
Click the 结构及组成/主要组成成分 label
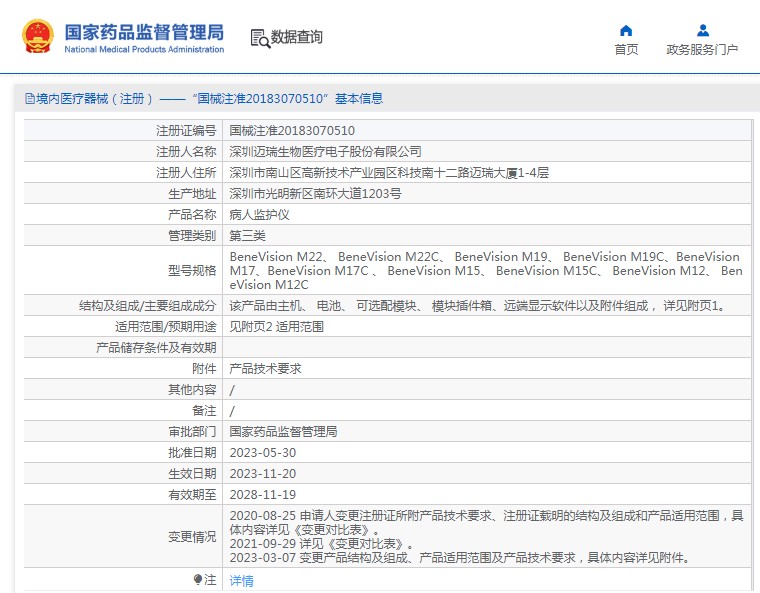(x=147, y=305)
